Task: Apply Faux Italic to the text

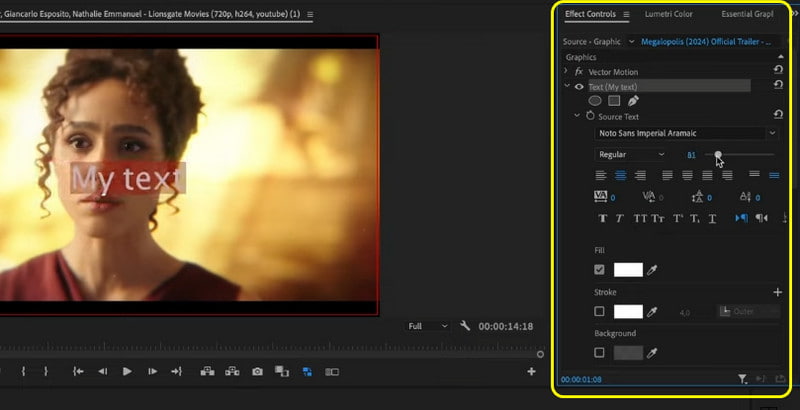Action: pos(619,218)
